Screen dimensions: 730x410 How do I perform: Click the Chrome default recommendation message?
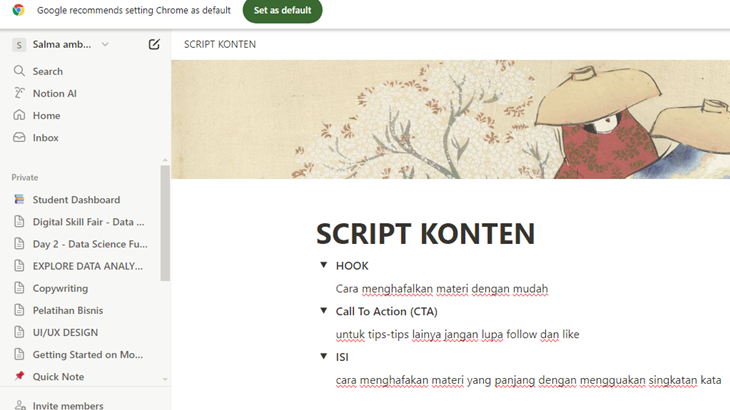pos(134,10)
